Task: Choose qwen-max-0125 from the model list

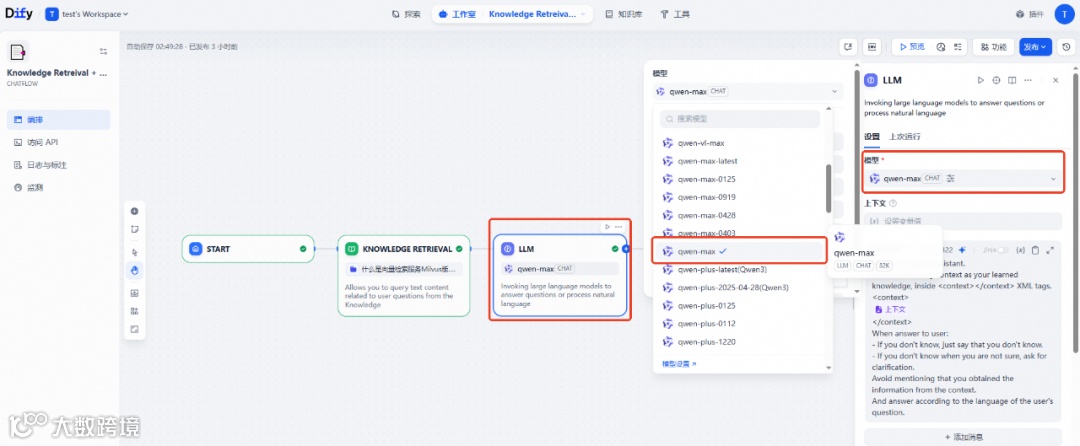Action: (739, 179)
